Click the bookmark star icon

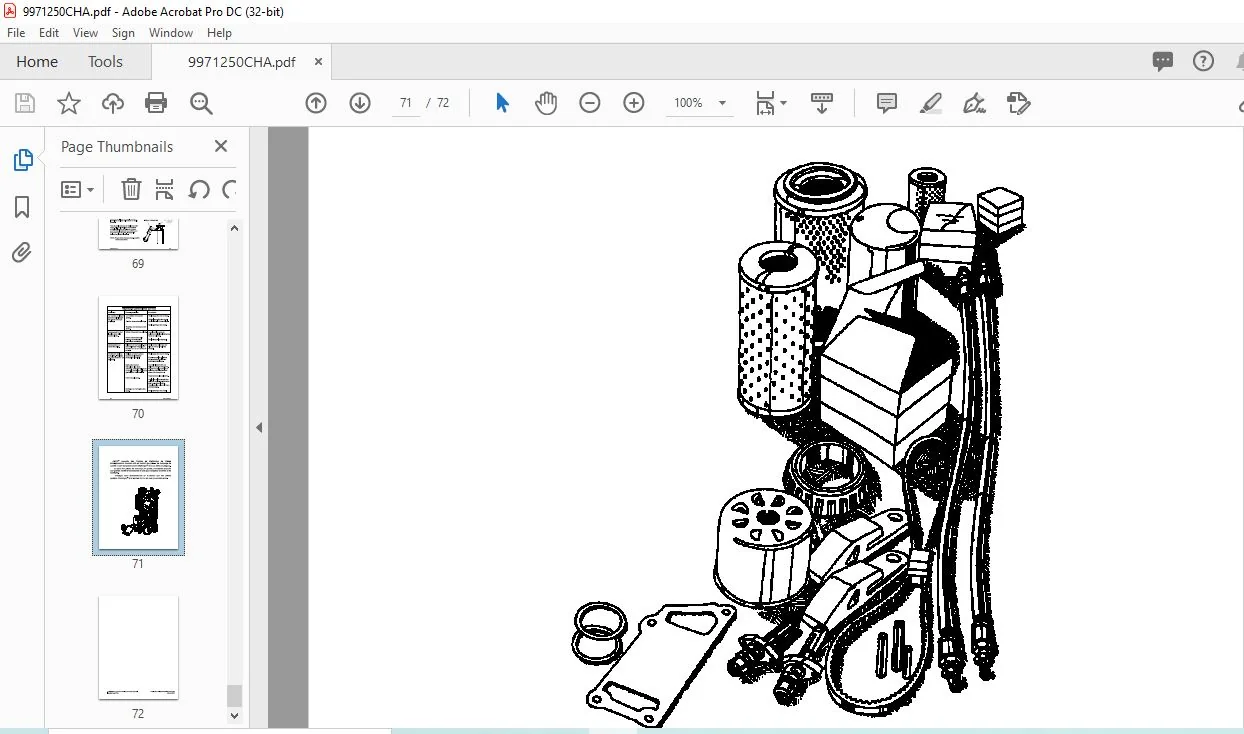(x=68, y=103)
